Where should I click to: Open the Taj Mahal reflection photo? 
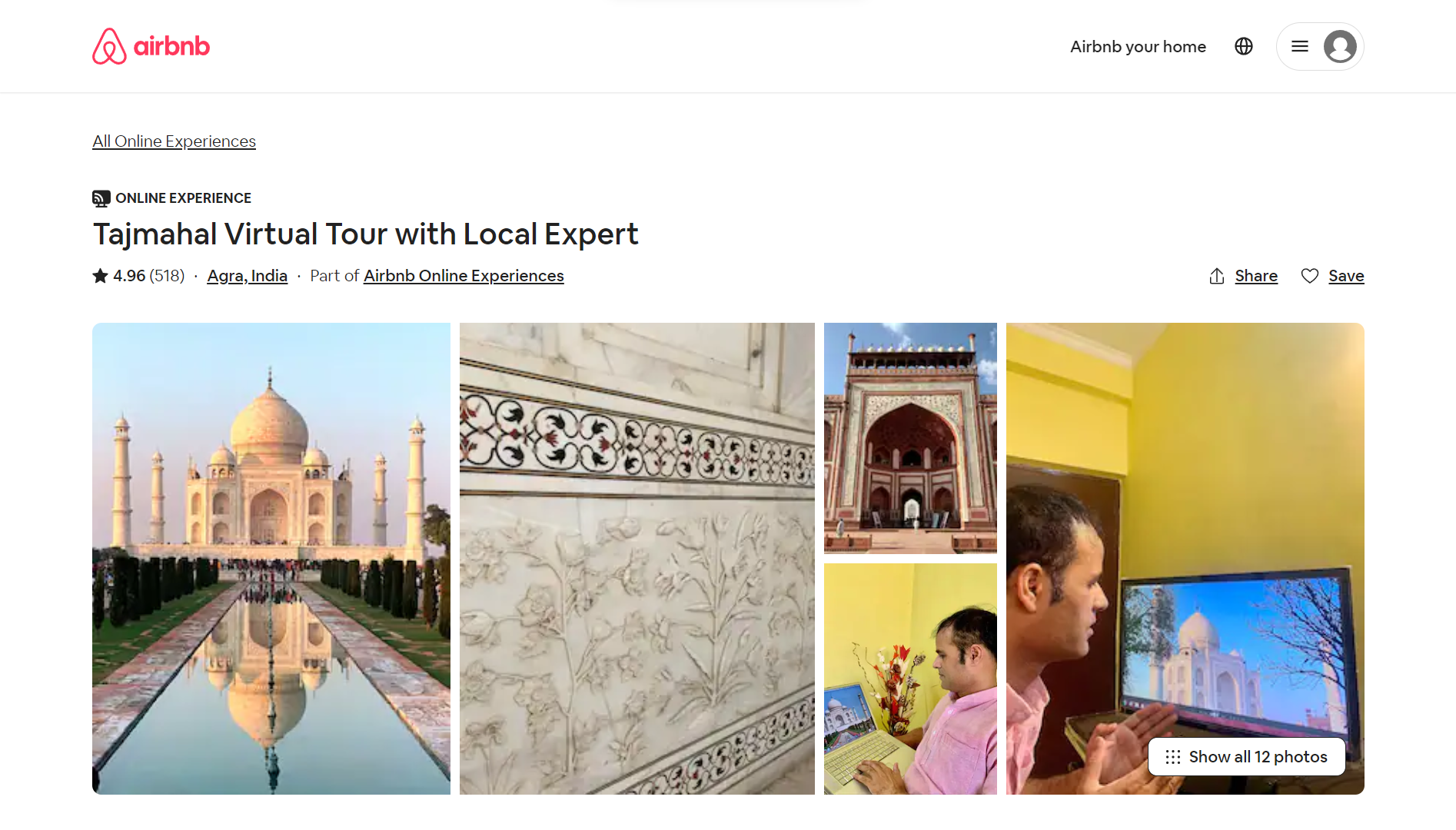pos(271,559)
